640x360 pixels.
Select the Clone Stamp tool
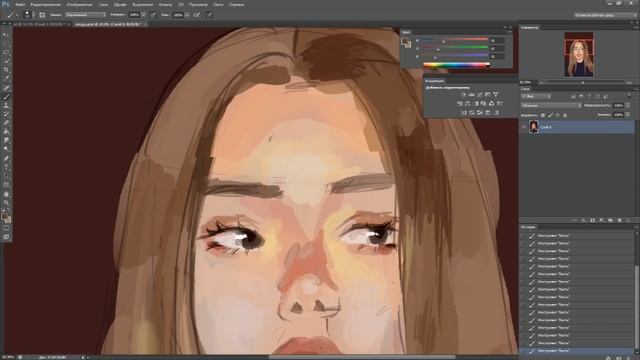tap(6, 105)
